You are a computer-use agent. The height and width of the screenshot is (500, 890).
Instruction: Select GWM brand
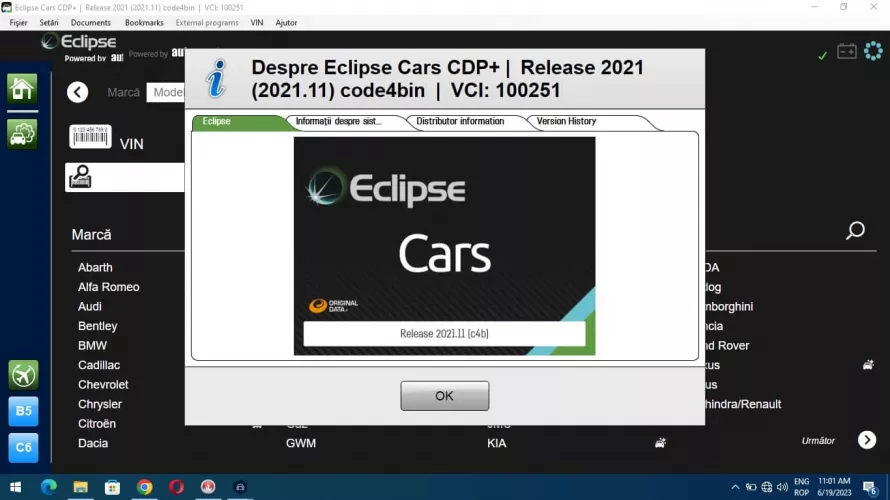pos(301,443)
